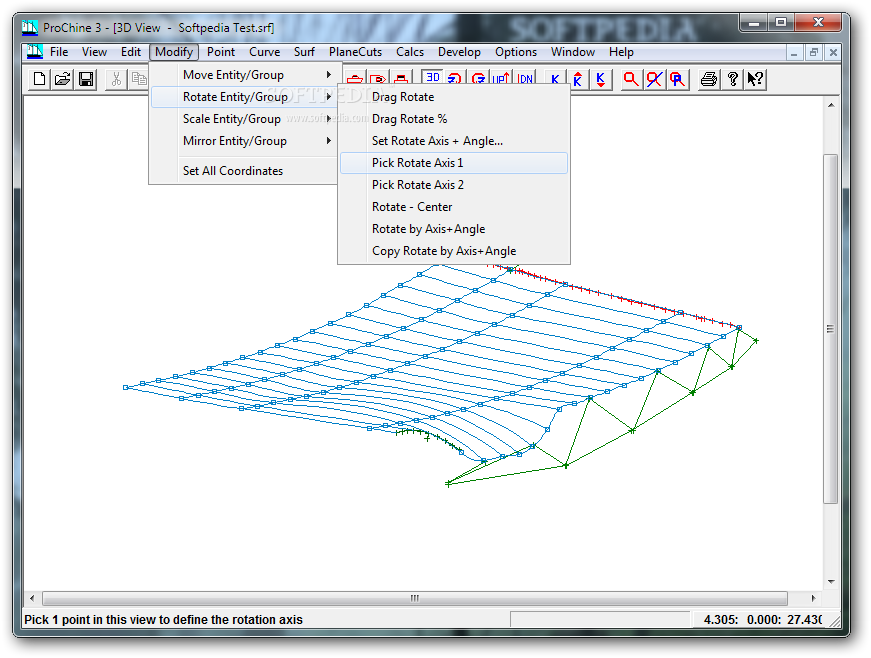Open the Surf menu
871x658 pixels.
click(x=304, y=52)
